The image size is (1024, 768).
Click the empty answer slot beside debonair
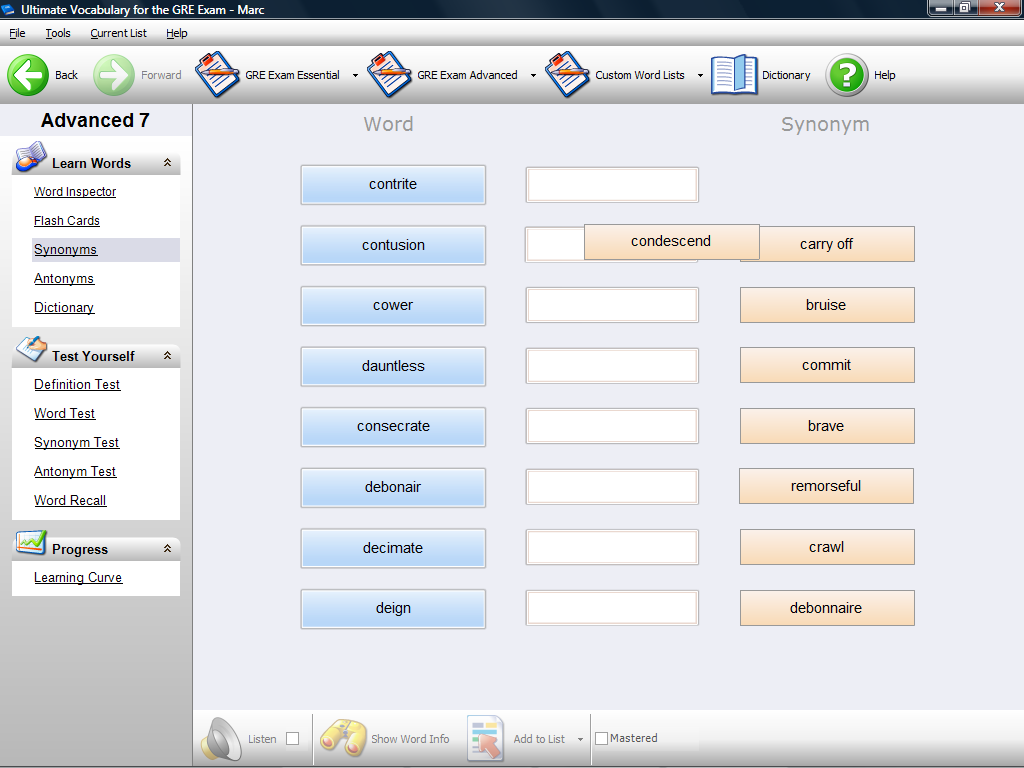pos(612,487)
